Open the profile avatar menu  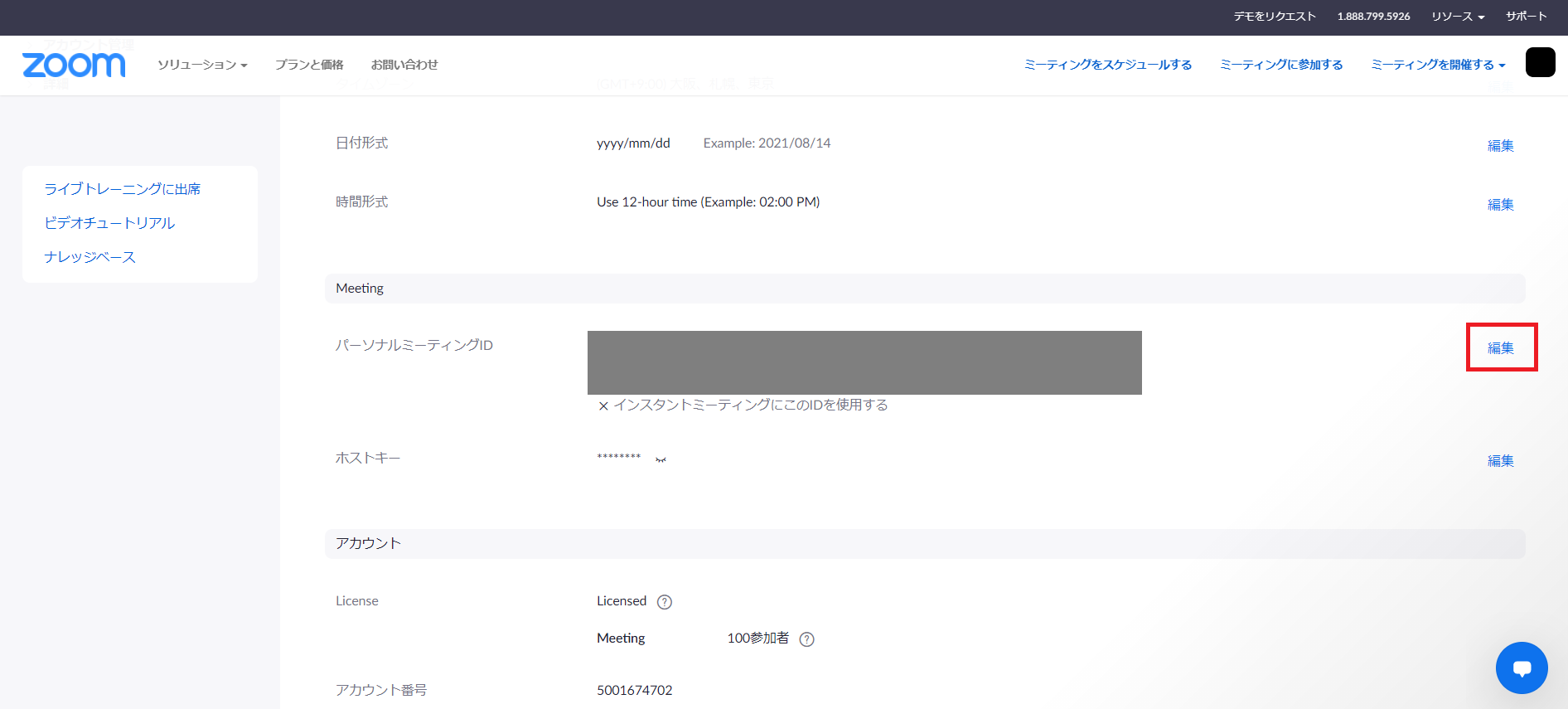(1540, 63)
